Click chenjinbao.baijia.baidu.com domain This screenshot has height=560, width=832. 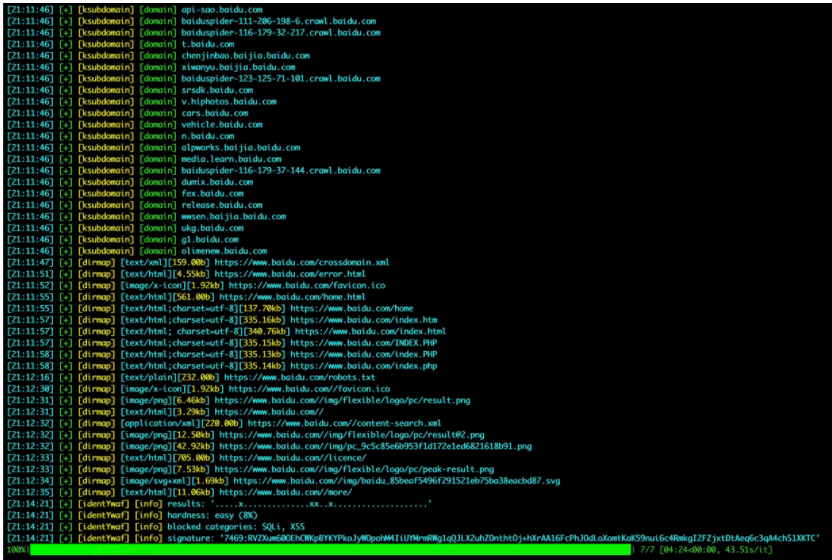point(246,56)
